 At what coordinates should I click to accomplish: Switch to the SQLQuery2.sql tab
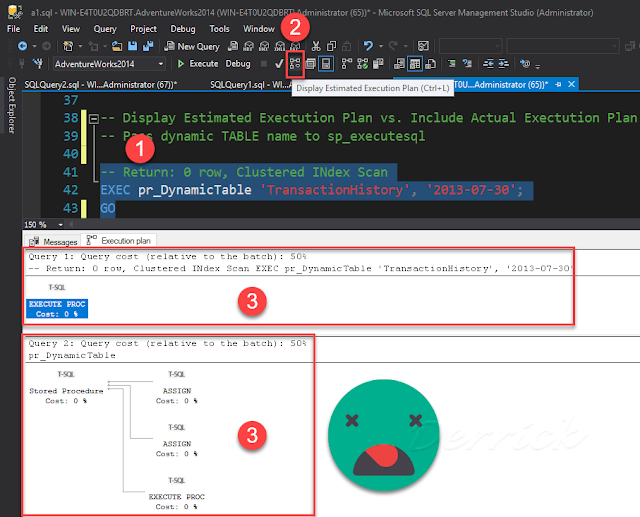pyautogui.click(x=101, y=84)
